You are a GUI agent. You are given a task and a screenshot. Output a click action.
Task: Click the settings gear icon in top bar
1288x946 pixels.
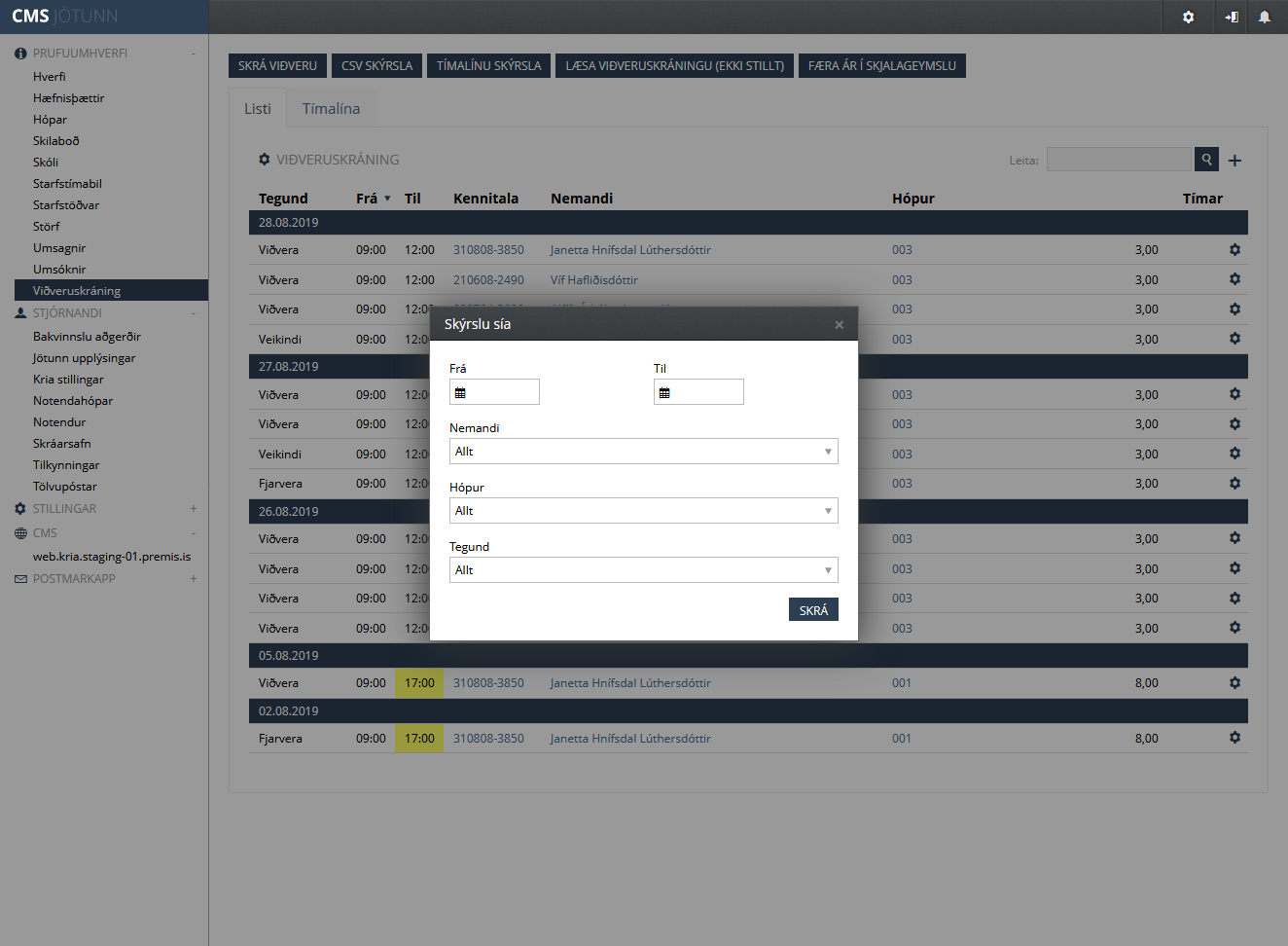(1188, 18)
